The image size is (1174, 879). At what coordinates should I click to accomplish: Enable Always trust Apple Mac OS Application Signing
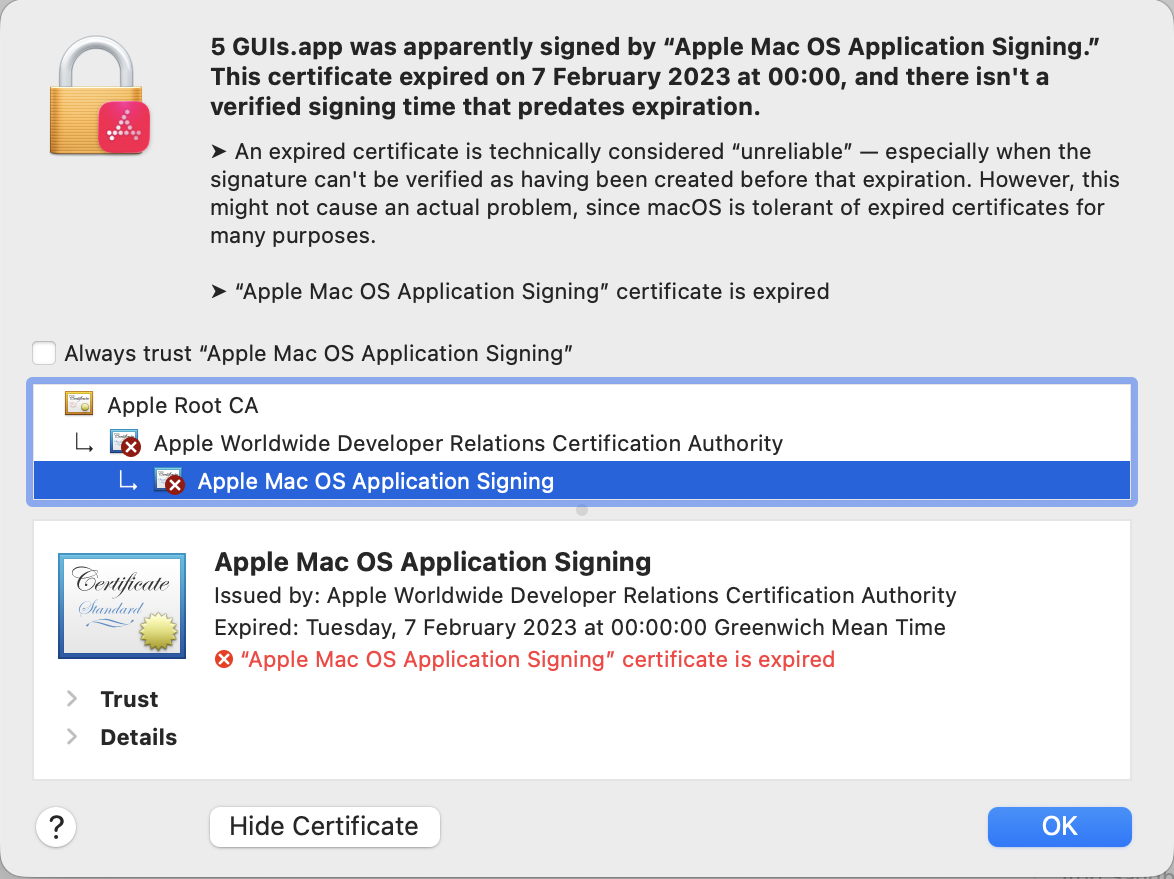click(x=44, y=352)
